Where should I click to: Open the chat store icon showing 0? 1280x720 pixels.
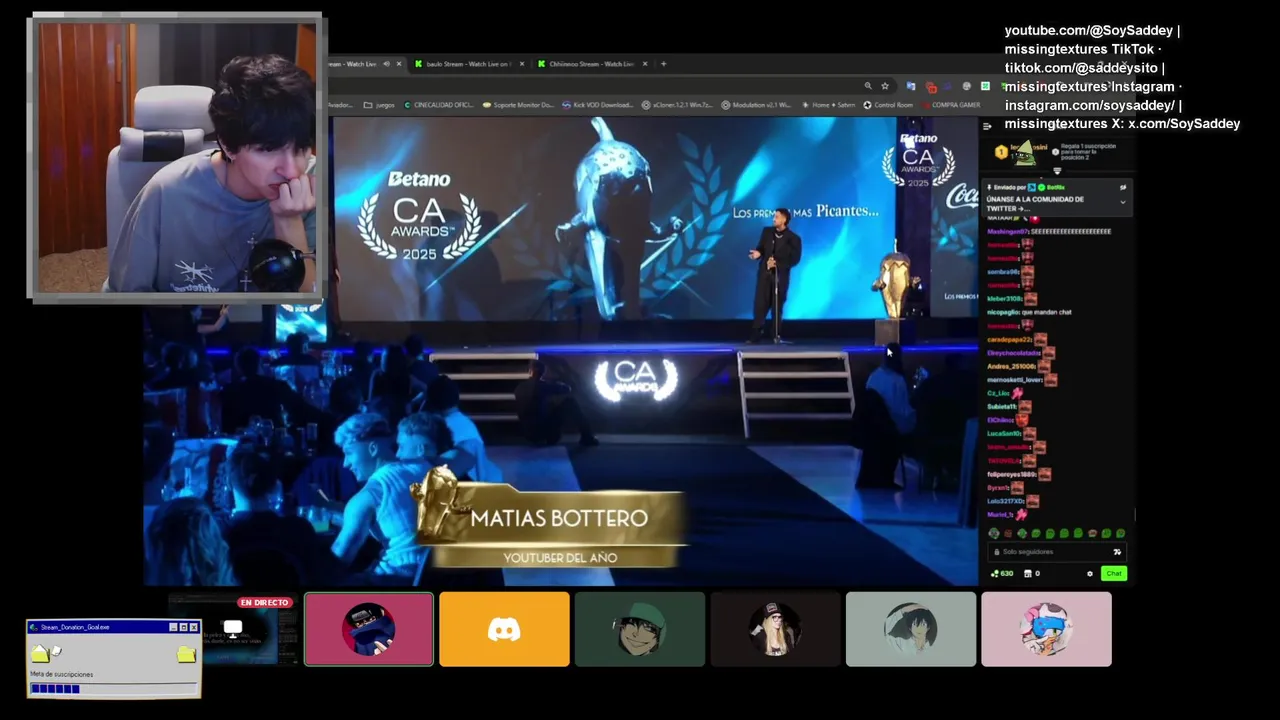pyautogui.click(x=1032, y=574)
